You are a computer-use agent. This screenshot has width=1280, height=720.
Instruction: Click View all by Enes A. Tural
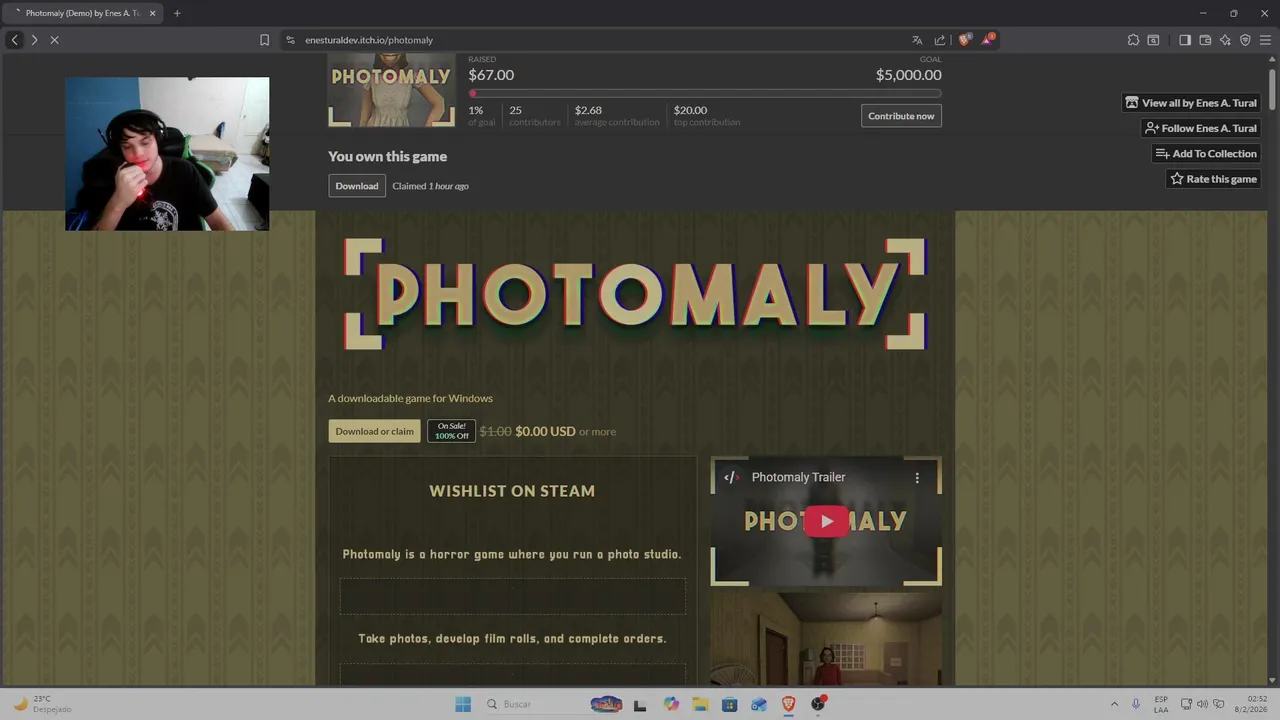pyautogui.click(x=1191, y=102)
